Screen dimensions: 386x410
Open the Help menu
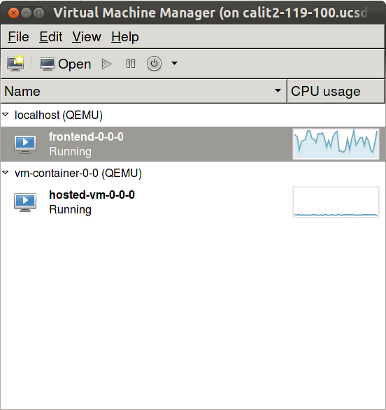[x=125, y=37]
